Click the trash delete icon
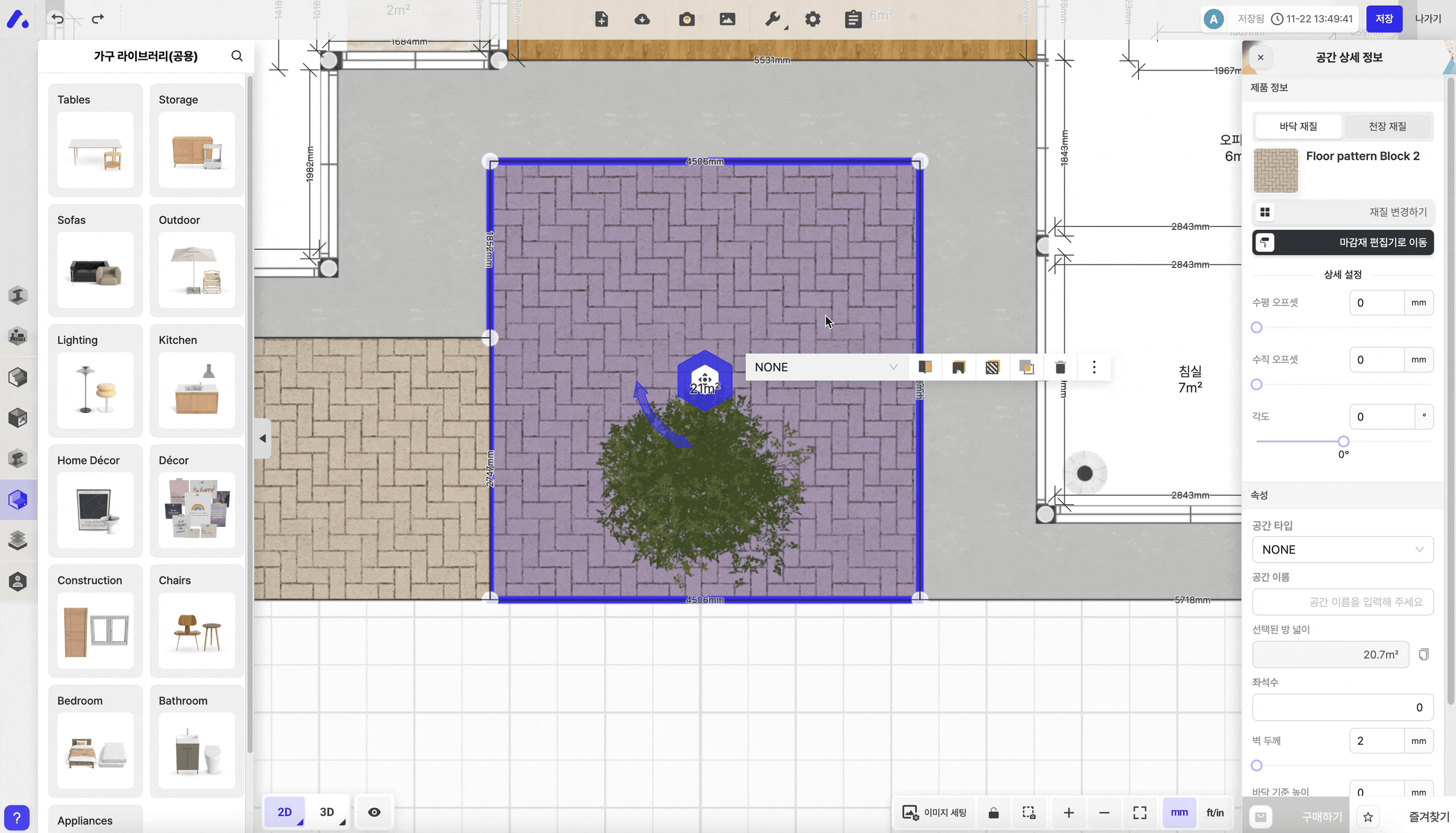The width and height of the screenshot is (1456, 833). [x=1060, y=367]
